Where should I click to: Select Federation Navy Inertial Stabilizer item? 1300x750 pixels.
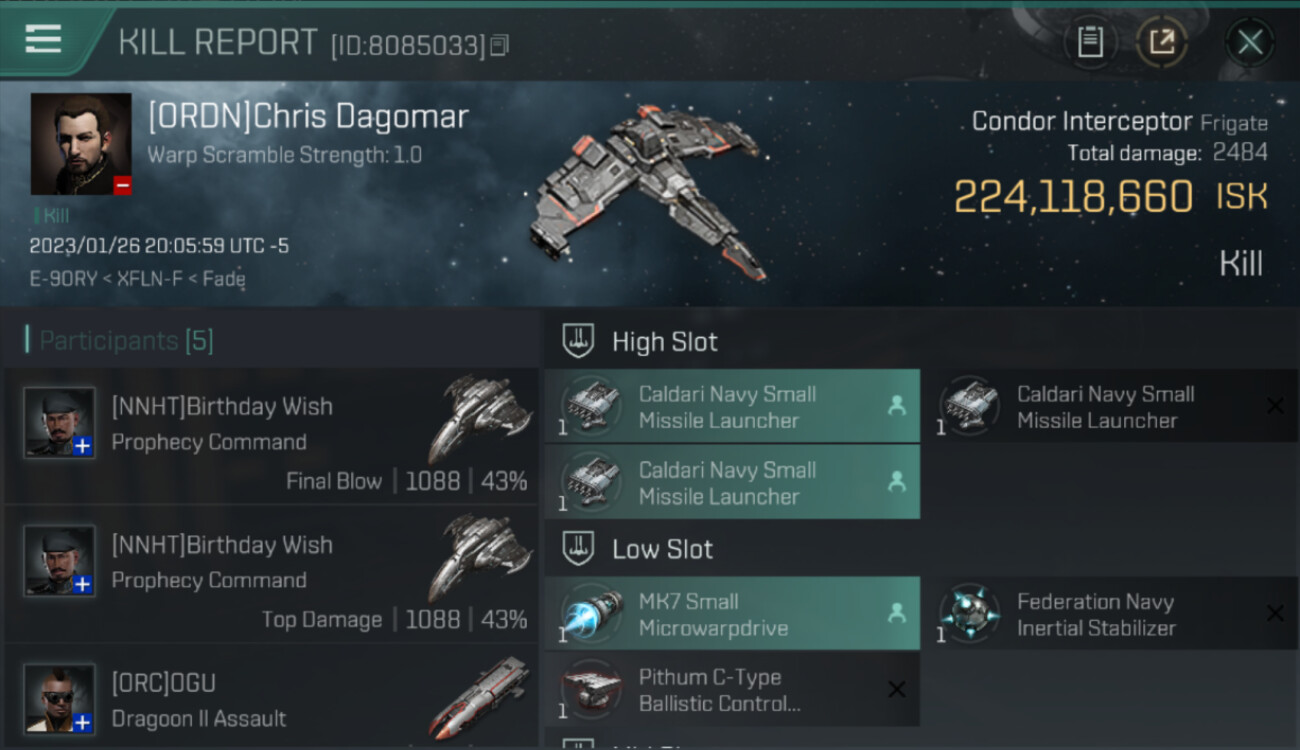1110,614
